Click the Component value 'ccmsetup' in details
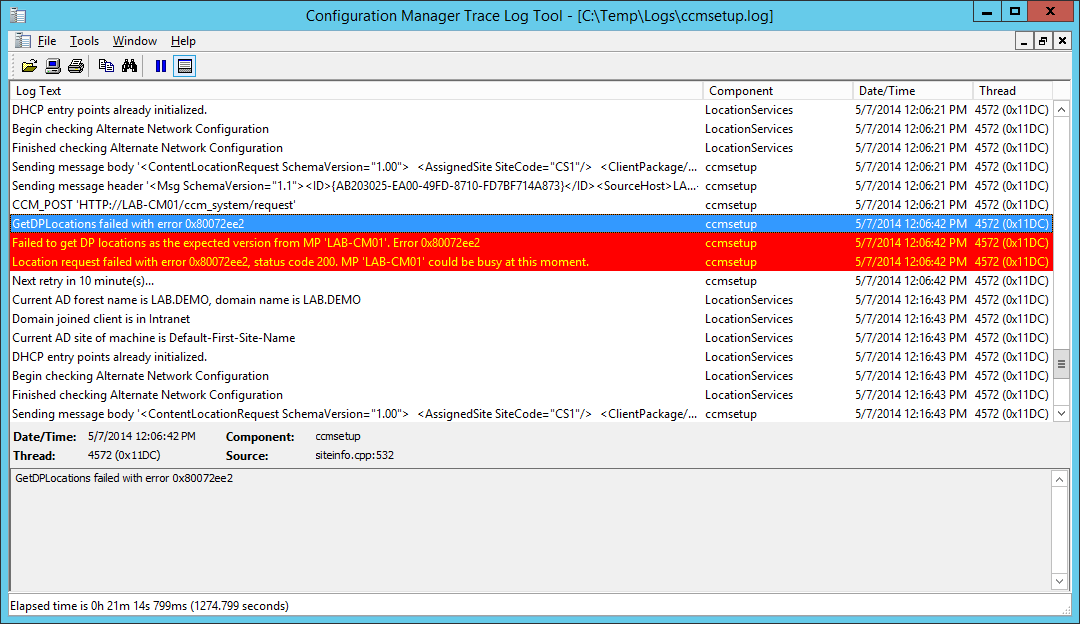The image size is (1080, 624). tap(338, 437)
